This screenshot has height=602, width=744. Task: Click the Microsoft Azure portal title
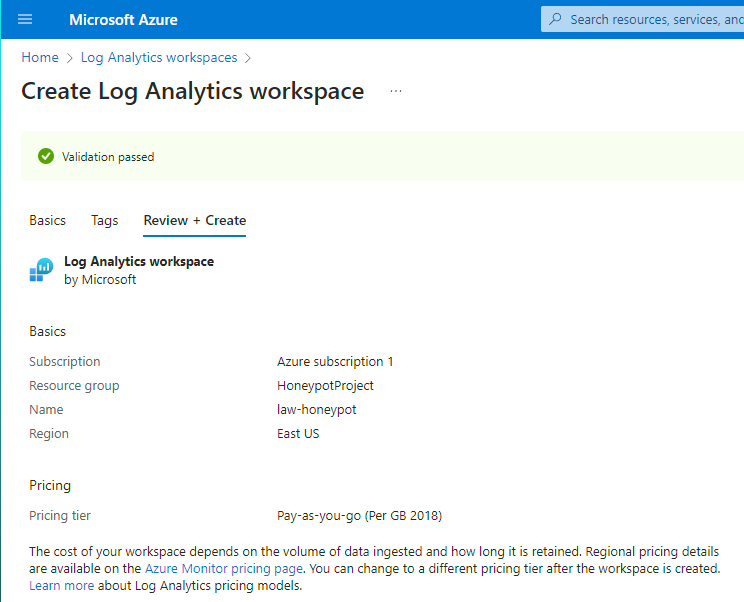(123, 20)
